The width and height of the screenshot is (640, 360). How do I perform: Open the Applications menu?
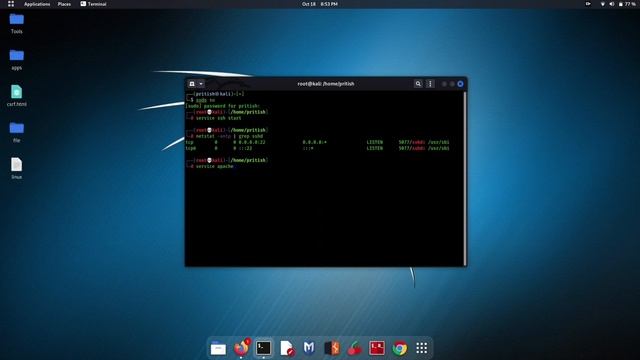click(x=37, y=4)
